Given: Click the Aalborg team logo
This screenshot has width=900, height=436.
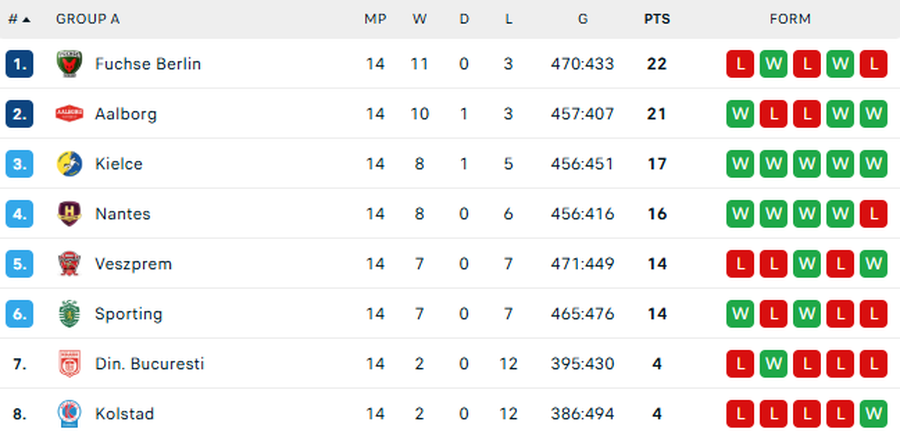Looking at the screenshot, I should [x=69, y=114].
